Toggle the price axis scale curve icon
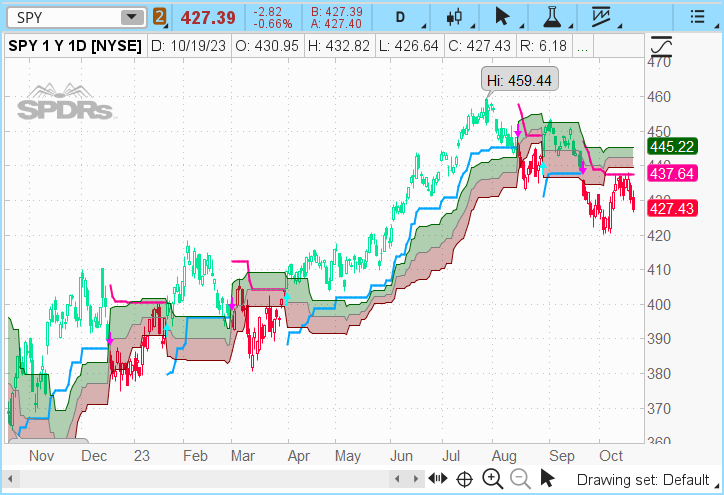Viewport: 724px width, 495px height. tap(661, 46)
